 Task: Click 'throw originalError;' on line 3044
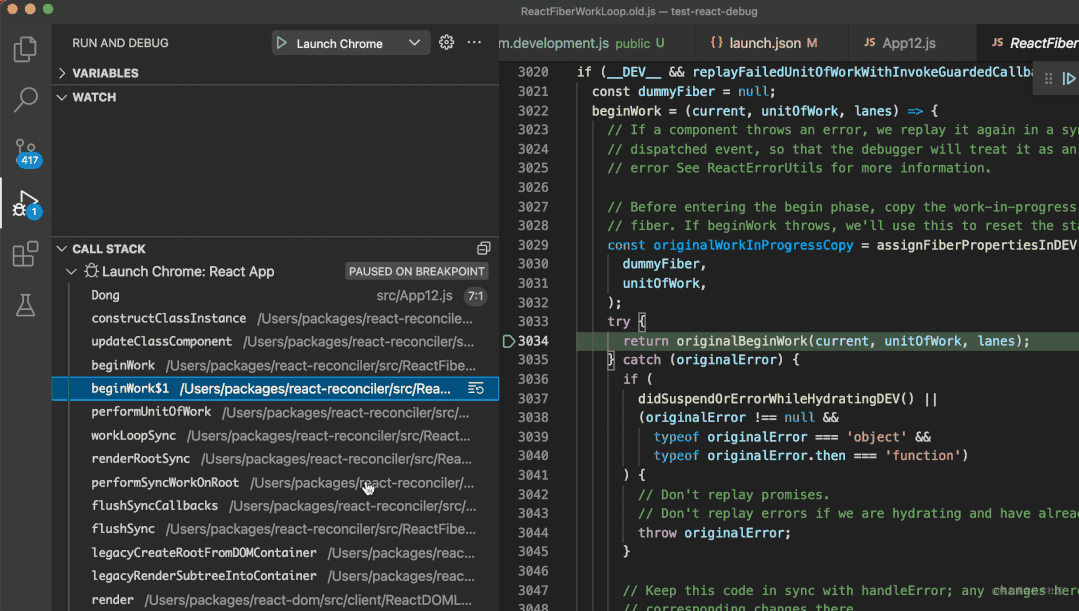tap(714, 533)
